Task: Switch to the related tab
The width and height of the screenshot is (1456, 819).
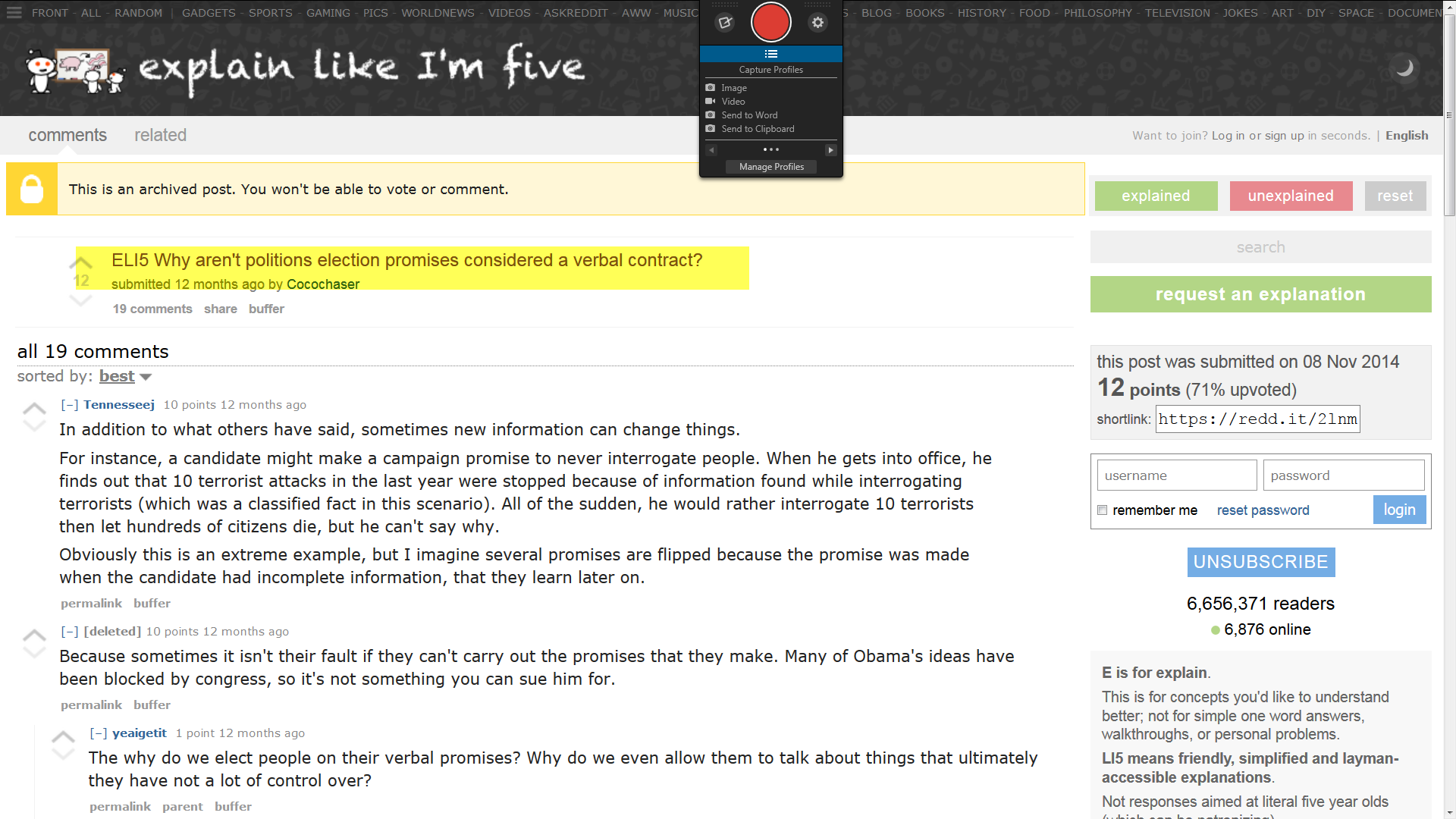Action: pyautogui.click(x=160, y=135)
